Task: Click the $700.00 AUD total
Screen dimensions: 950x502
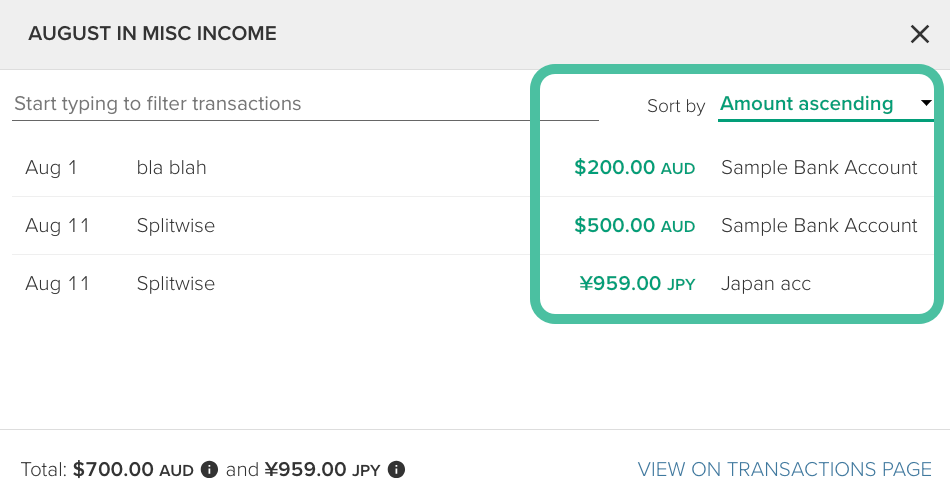Action: click(x=133, y=469)
